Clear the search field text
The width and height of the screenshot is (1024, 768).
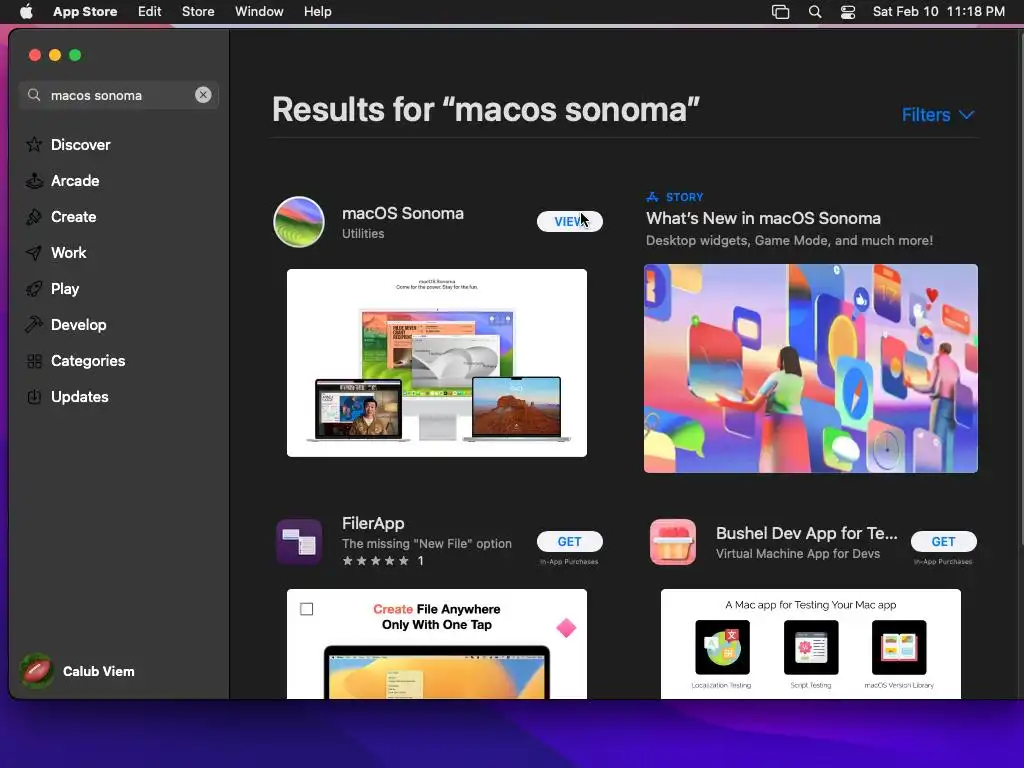tap(203, 95)
